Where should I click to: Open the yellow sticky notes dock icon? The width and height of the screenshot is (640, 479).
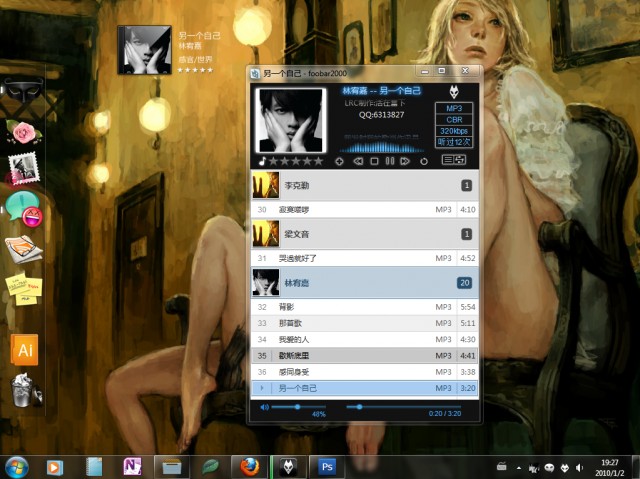point(24,288)
